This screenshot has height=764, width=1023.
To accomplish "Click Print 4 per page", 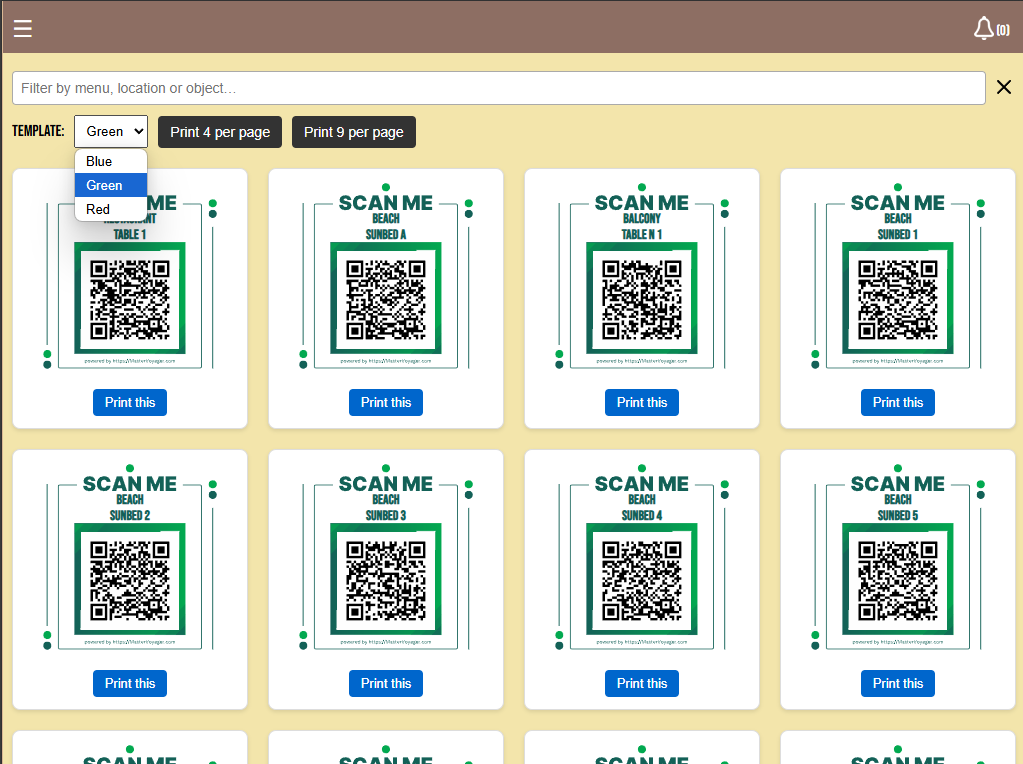I will 220,132.
